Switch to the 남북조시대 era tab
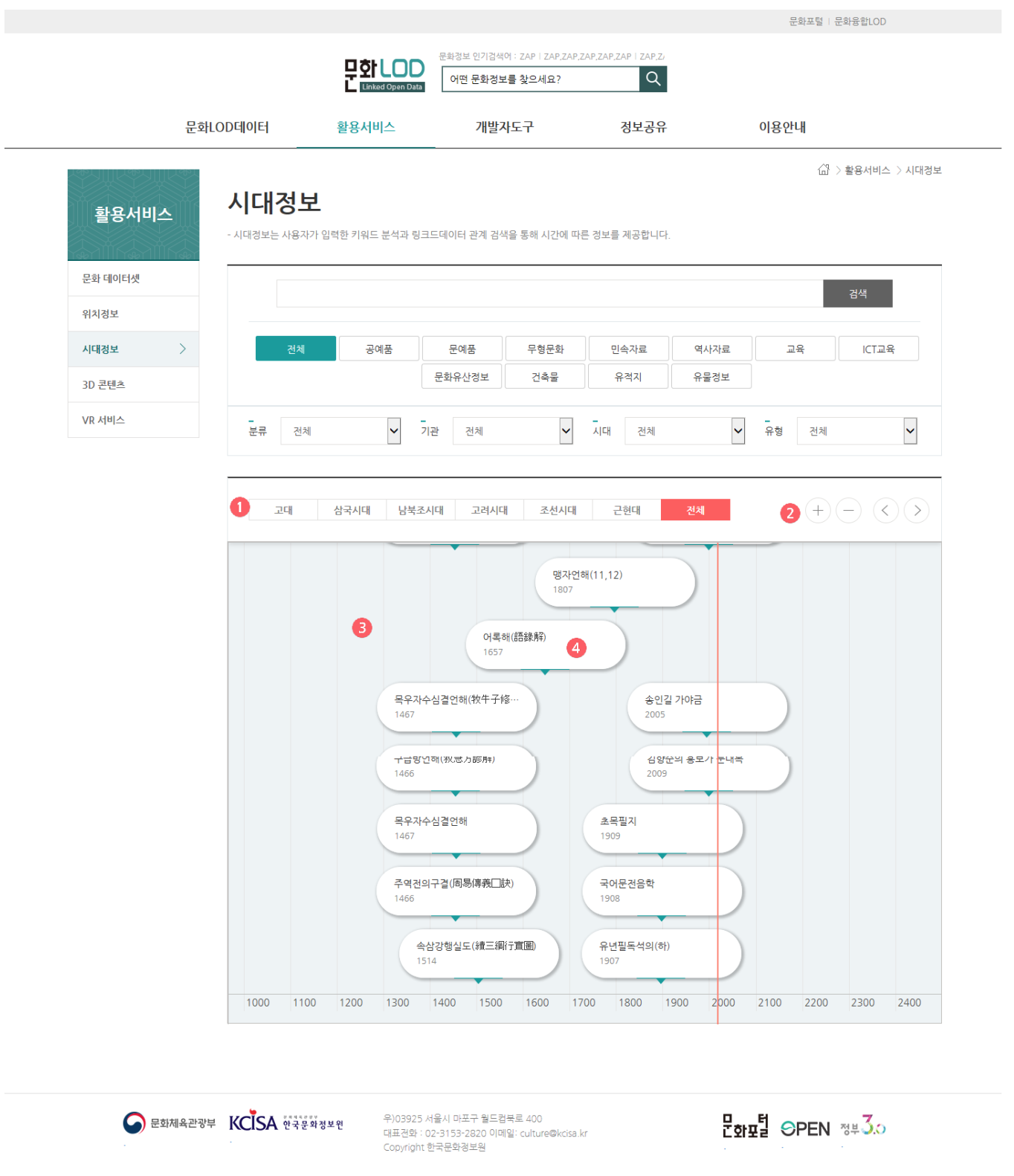 pyautogui.click(x=421, y=510)
